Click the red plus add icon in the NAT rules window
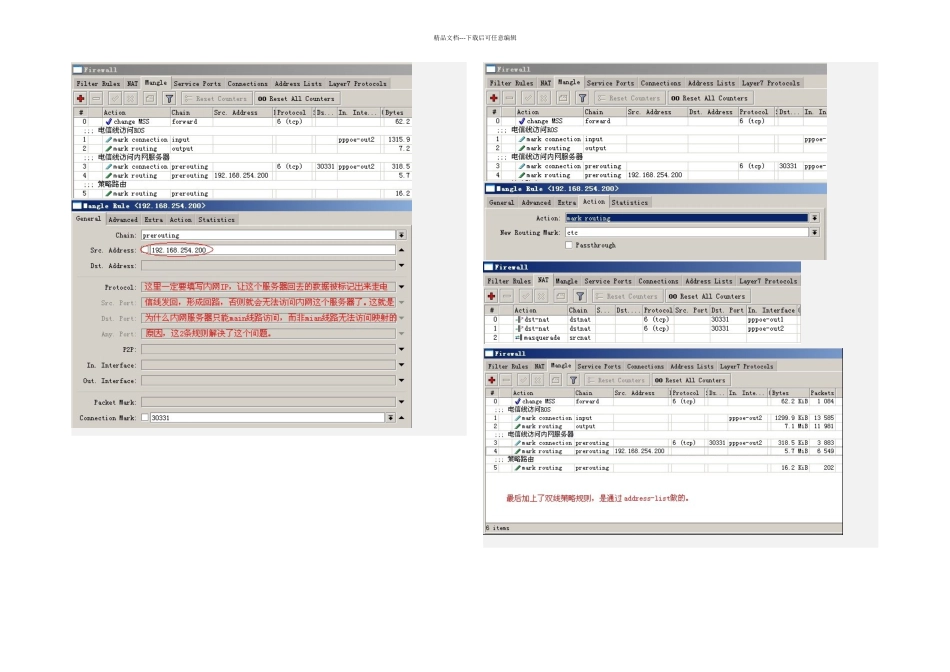 (x=493, y=296)
